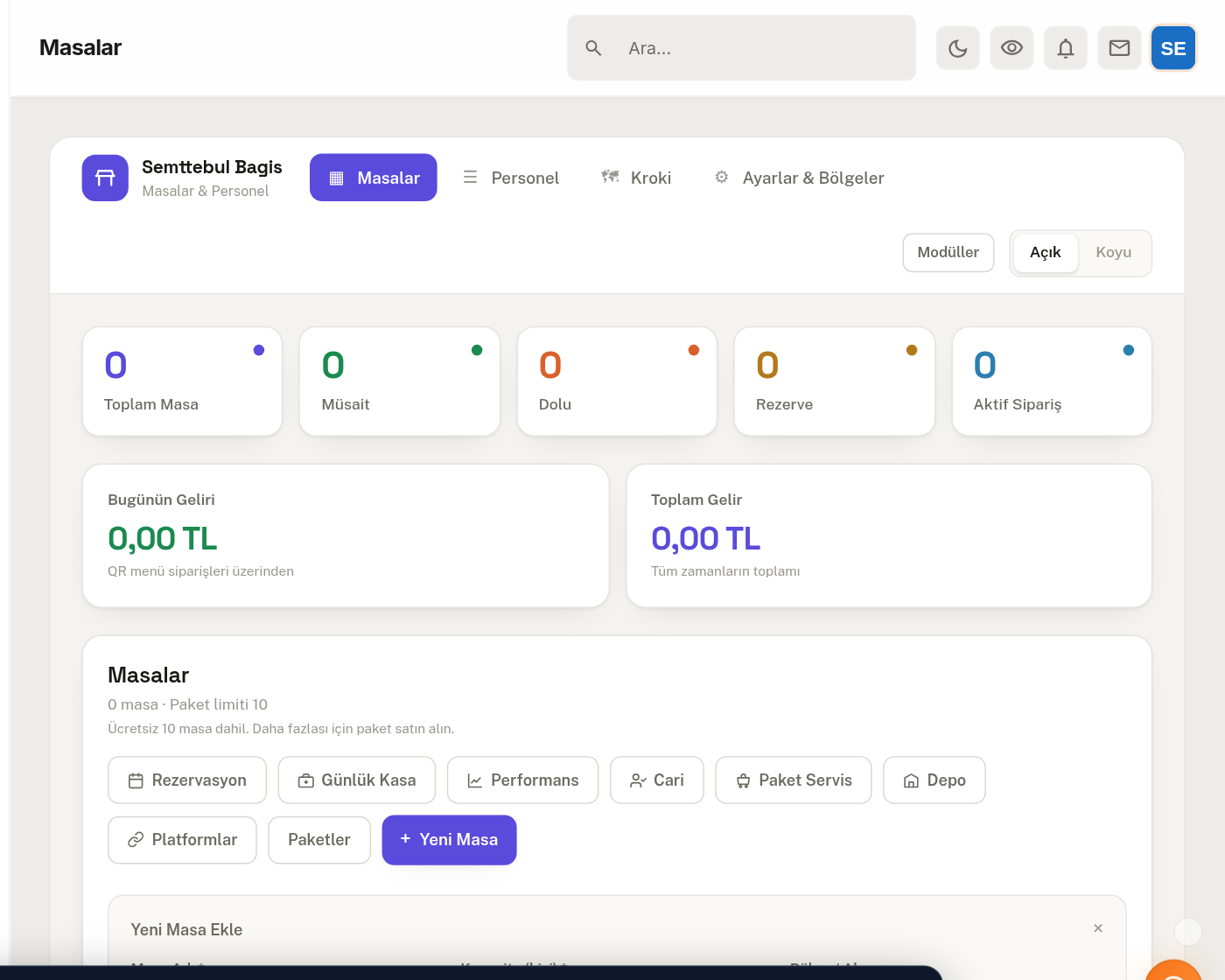Click the Aktif Sipariş stat card
1225x980 pixels.
1052,381
